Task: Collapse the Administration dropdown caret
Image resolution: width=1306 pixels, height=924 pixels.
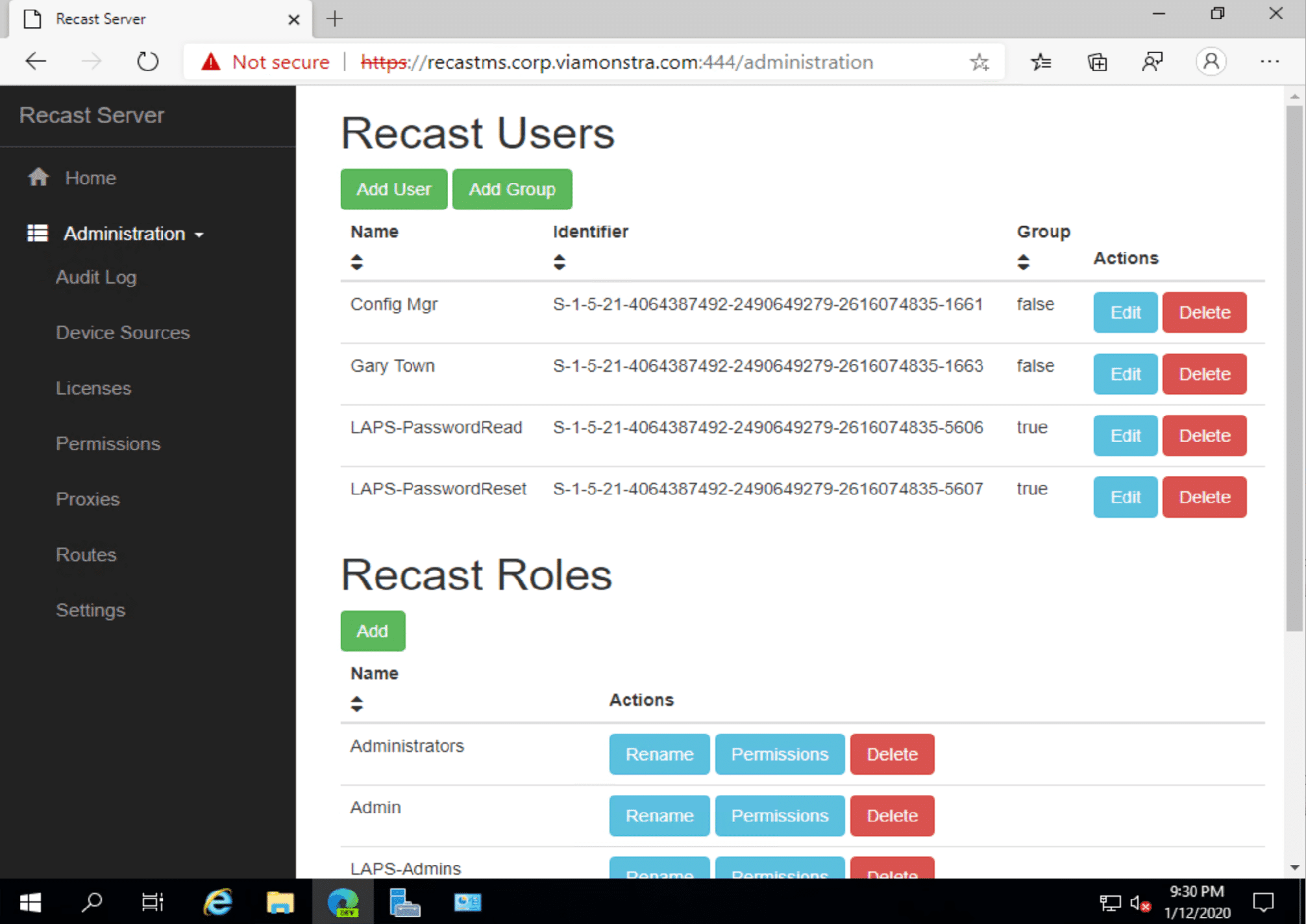Action: (x=199, y=234)
